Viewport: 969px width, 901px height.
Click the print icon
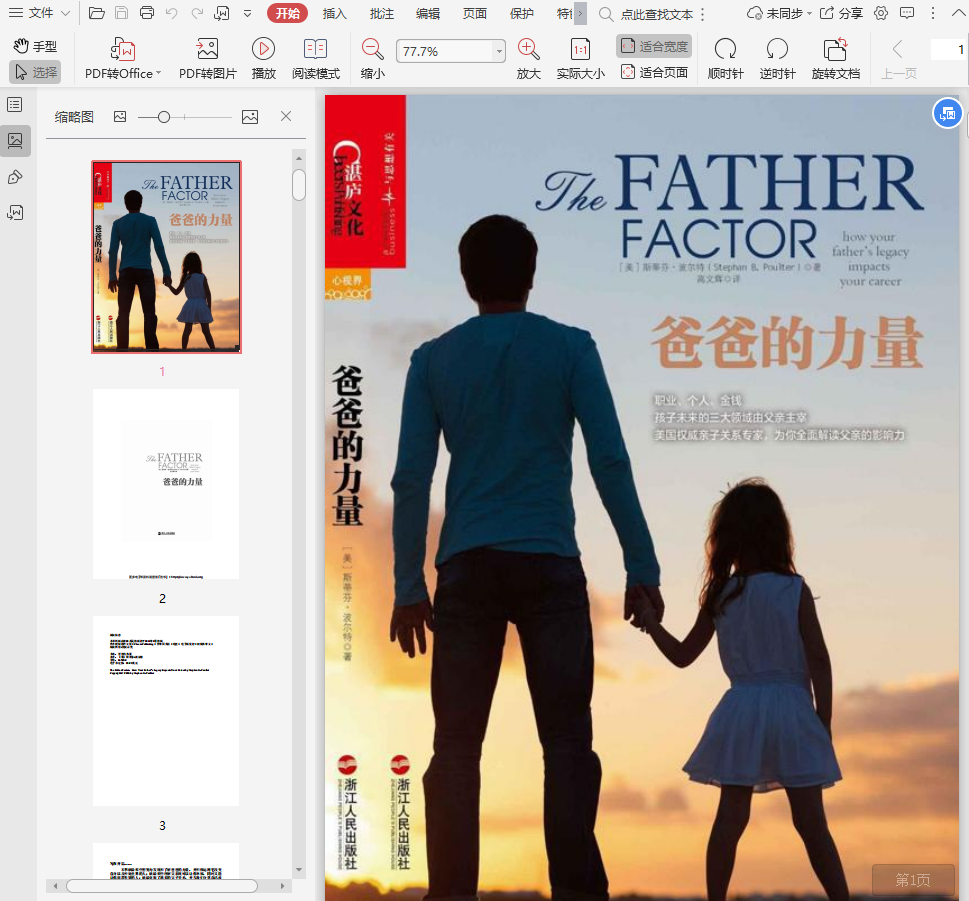click(x=147, y=13)
